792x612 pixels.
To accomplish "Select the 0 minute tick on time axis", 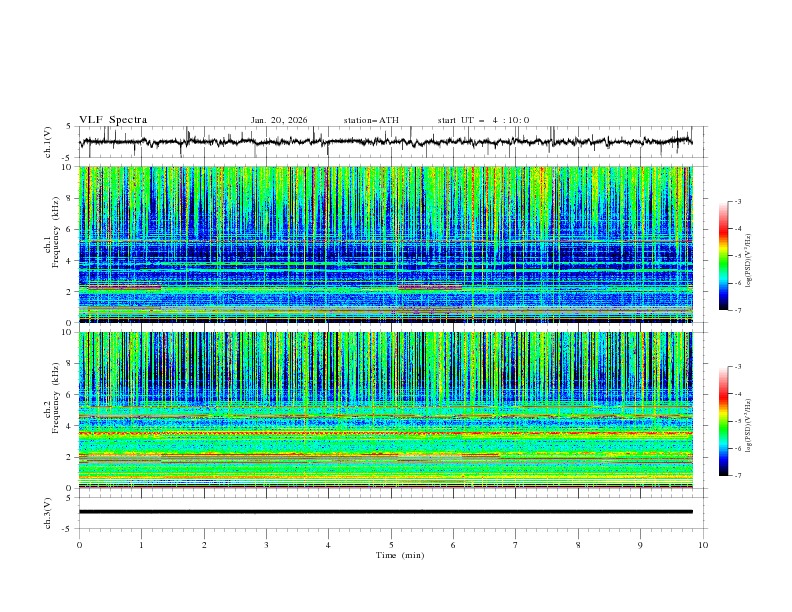I will 79,545.
